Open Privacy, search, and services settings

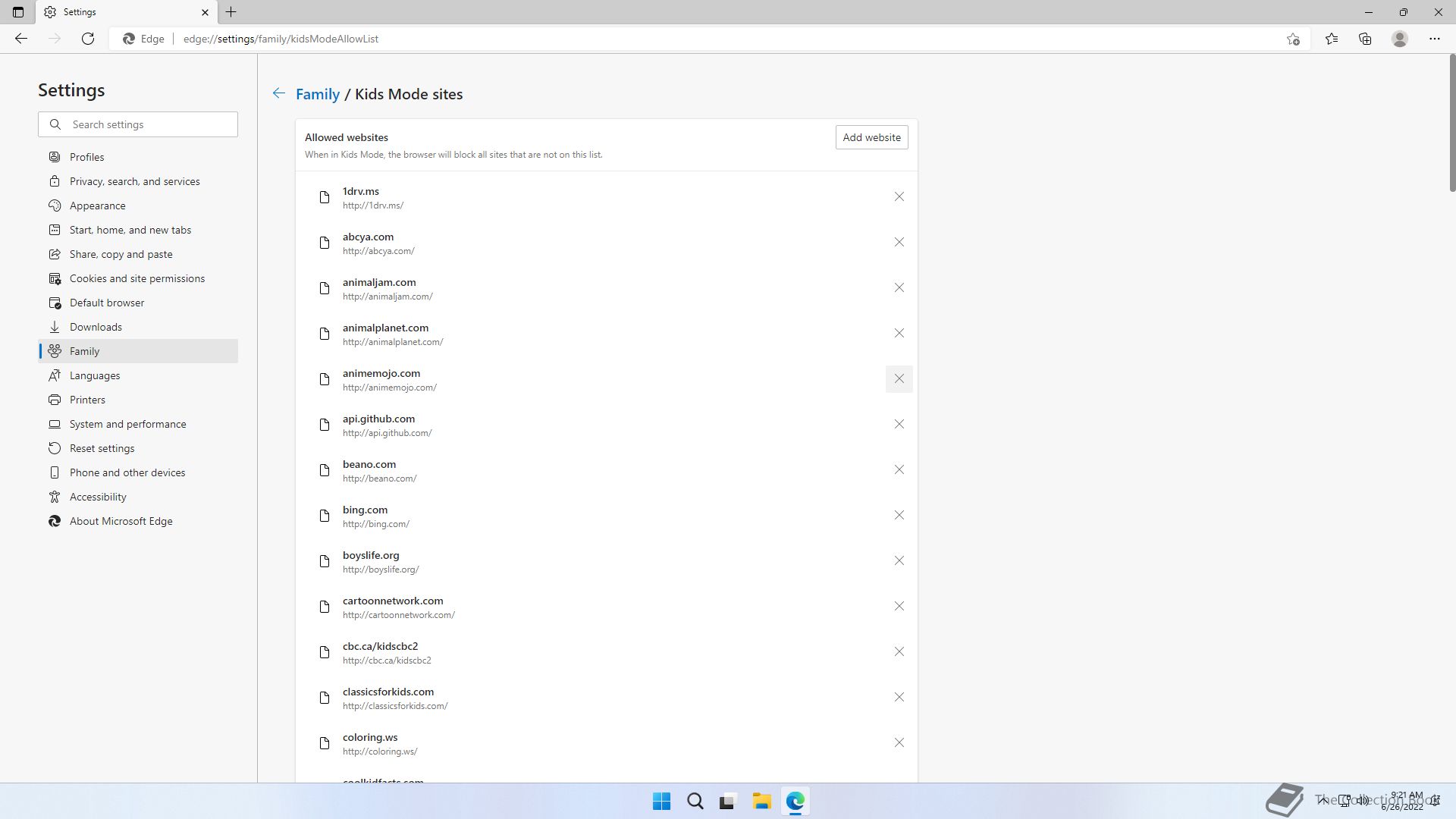pyautogui.click(x=138, y=181)
